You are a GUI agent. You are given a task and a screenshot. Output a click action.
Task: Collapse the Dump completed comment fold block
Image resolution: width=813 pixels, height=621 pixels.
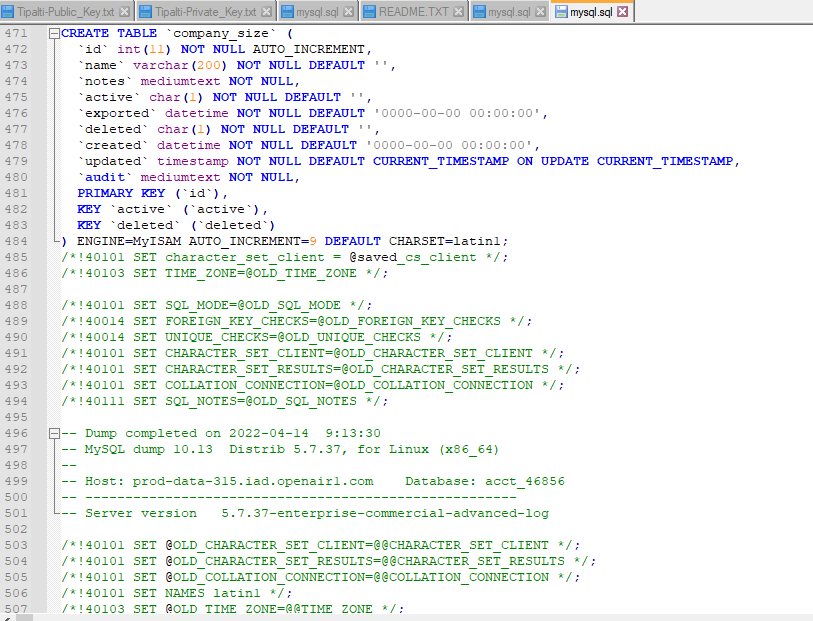(54, 433)
